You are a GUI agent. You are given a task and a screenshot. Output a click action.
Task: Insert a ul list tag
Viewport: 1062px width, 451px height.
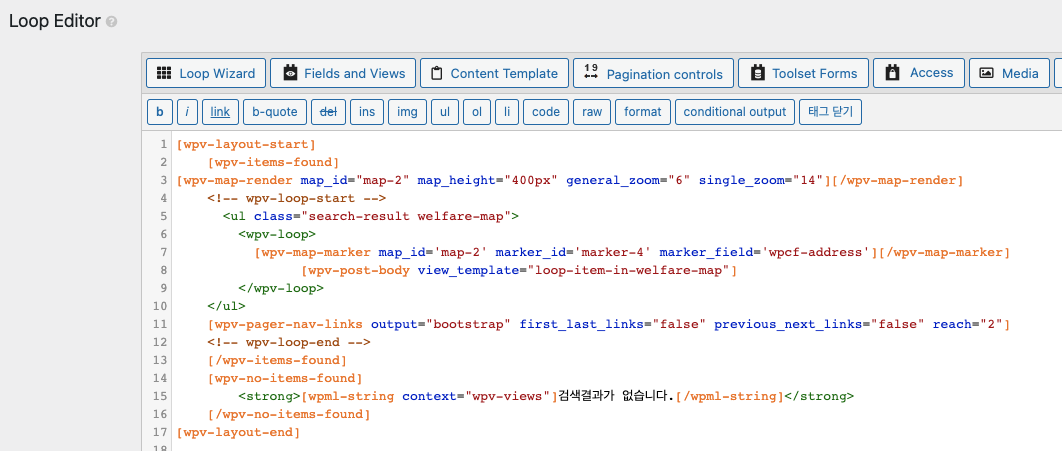(x=445, y=112)
